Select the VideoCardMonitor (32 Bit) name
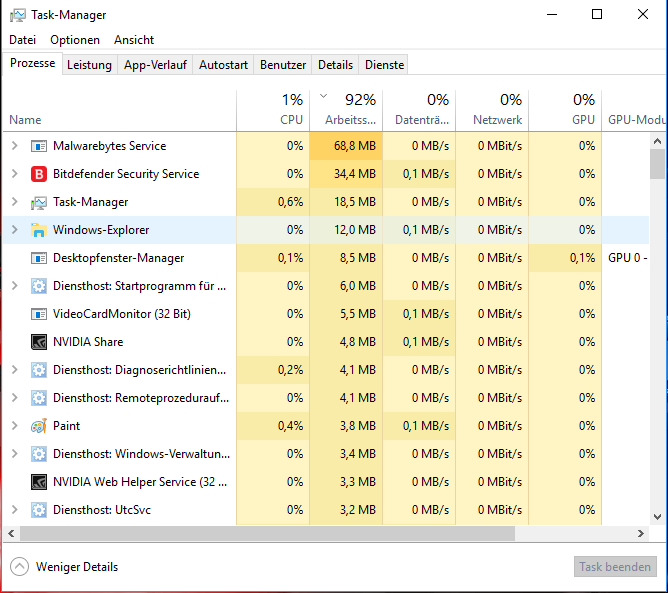Viewport: 668px width, 593px height. [x=122, y=314]
